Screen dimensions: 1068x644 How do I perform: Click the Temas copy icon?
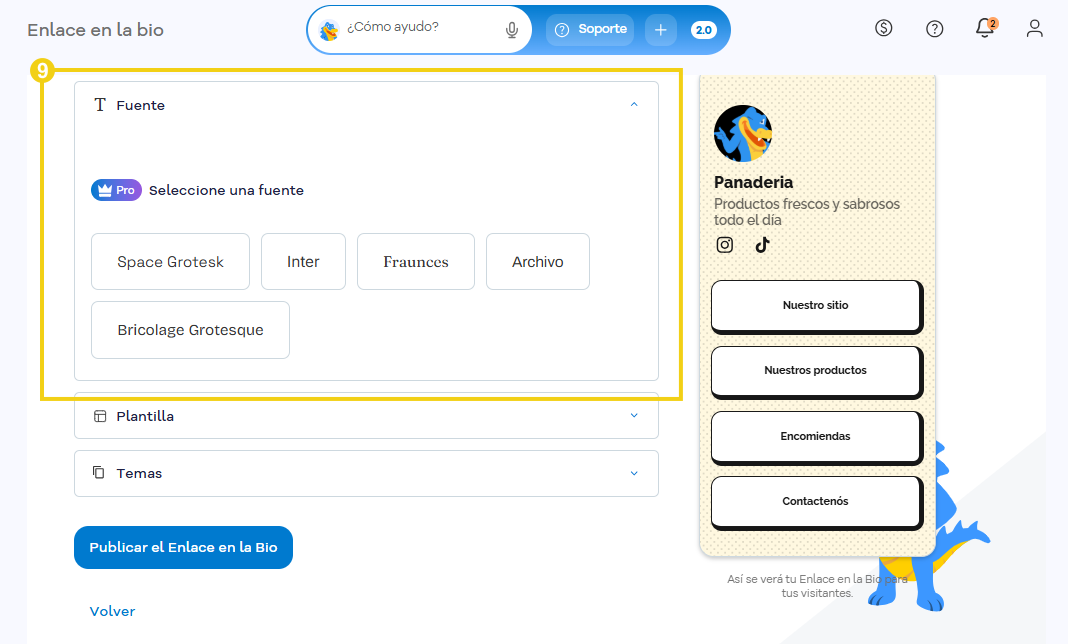(x=99, y=472)
